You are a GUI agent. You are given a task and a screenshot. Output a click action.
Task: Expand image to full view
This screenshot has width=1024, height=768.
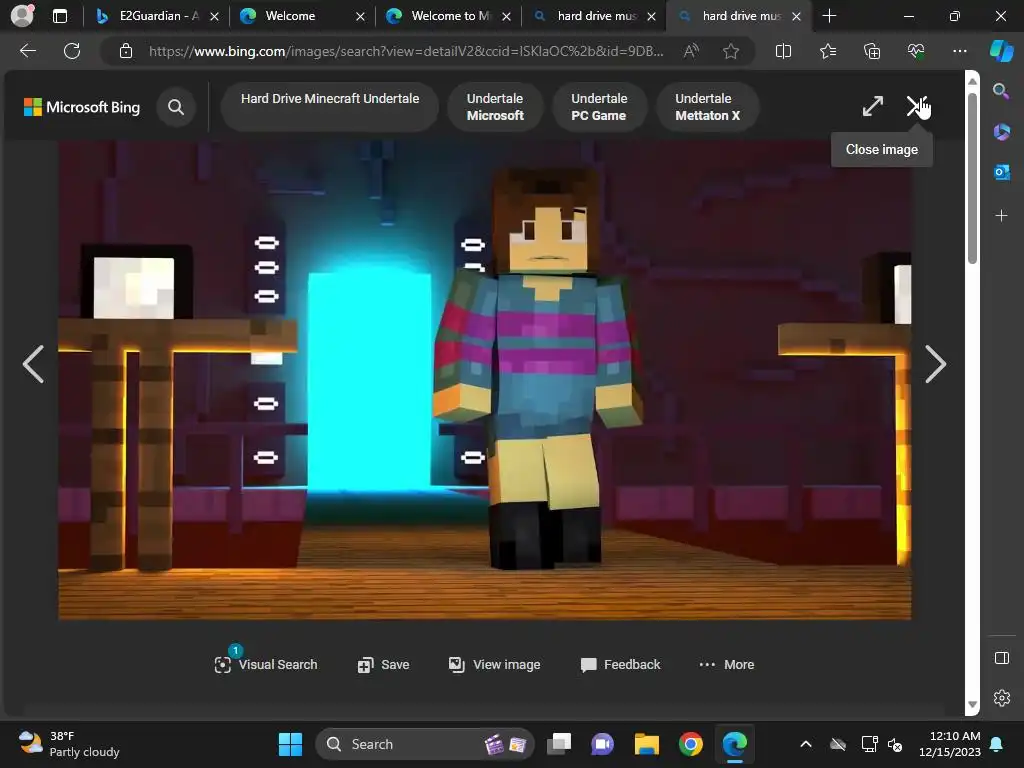(x=872, y=106)
